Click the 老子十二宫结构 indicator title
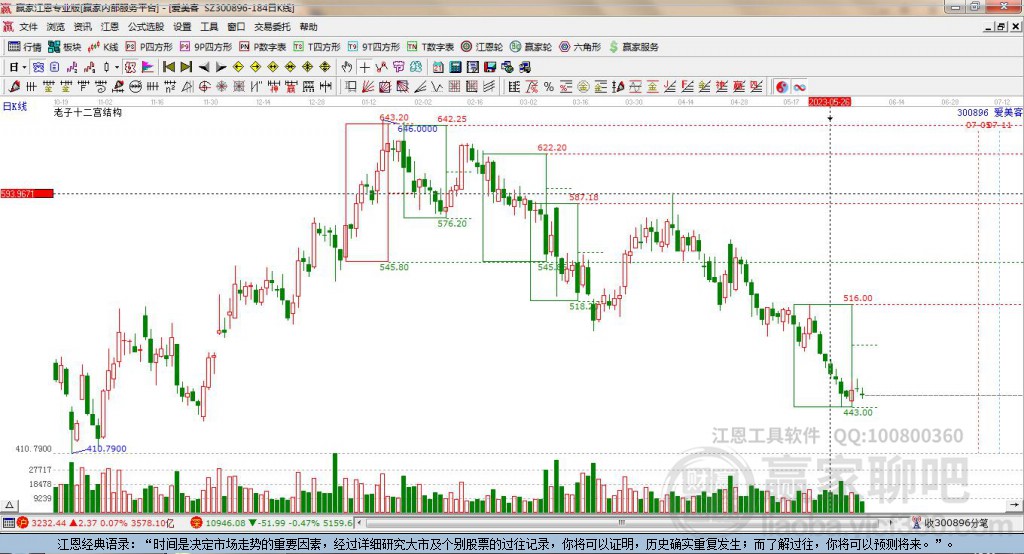The image size is (1024, 554). click(x=88, y=112)
